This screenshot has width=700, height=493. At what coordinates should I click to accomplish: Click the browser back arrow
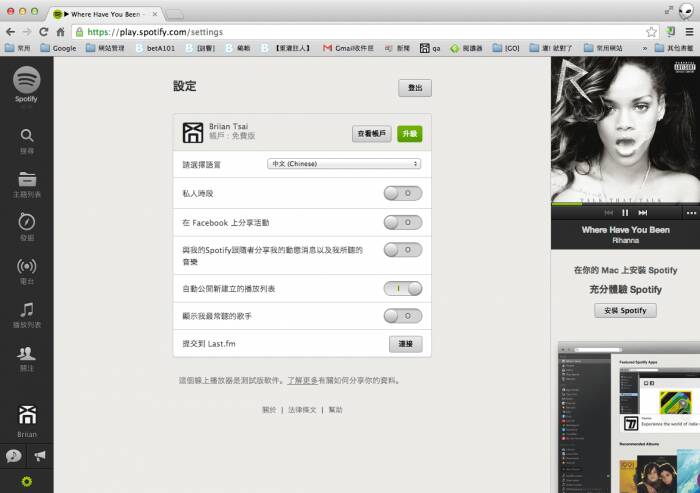pyautogui.click(x=11, y=32)
